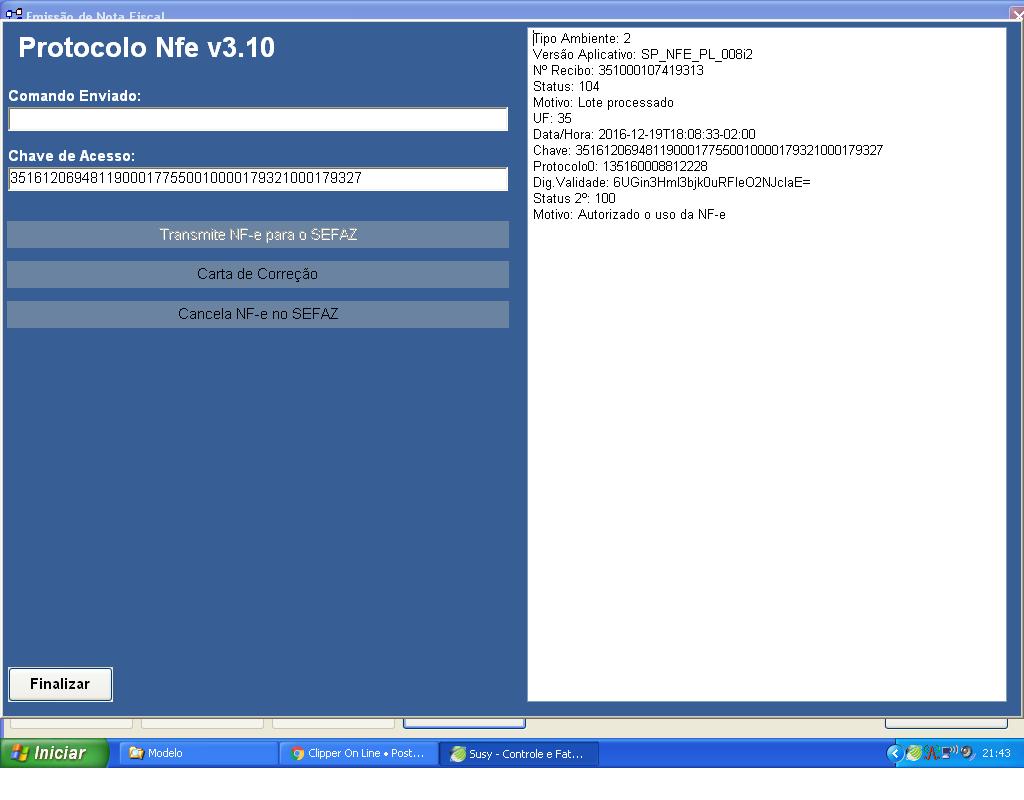Click the Tipo Ambiente: 2 line
Image resolution: width=1024 pixels, height=800 pixels.
(581, 39)
